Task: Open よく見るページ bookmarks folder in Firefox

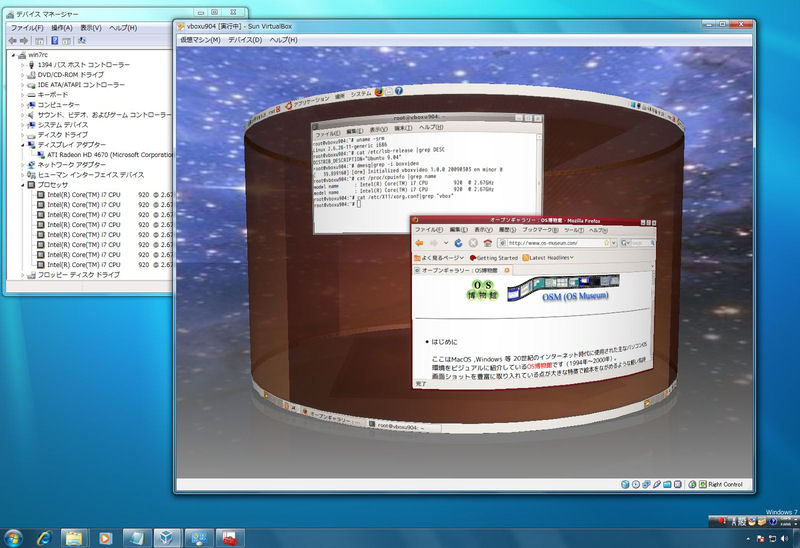Action: pyautogui.click(x=438, y=258)
